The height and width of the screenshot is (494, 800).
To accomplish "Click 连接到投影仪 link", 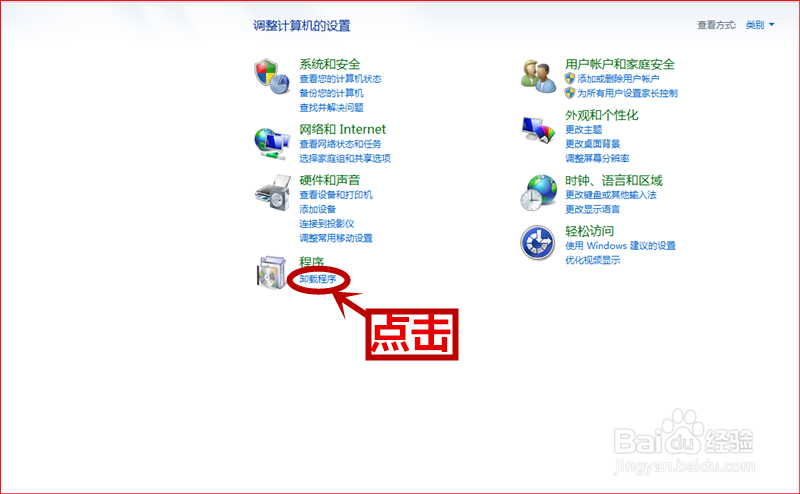I will pos(327,224).
